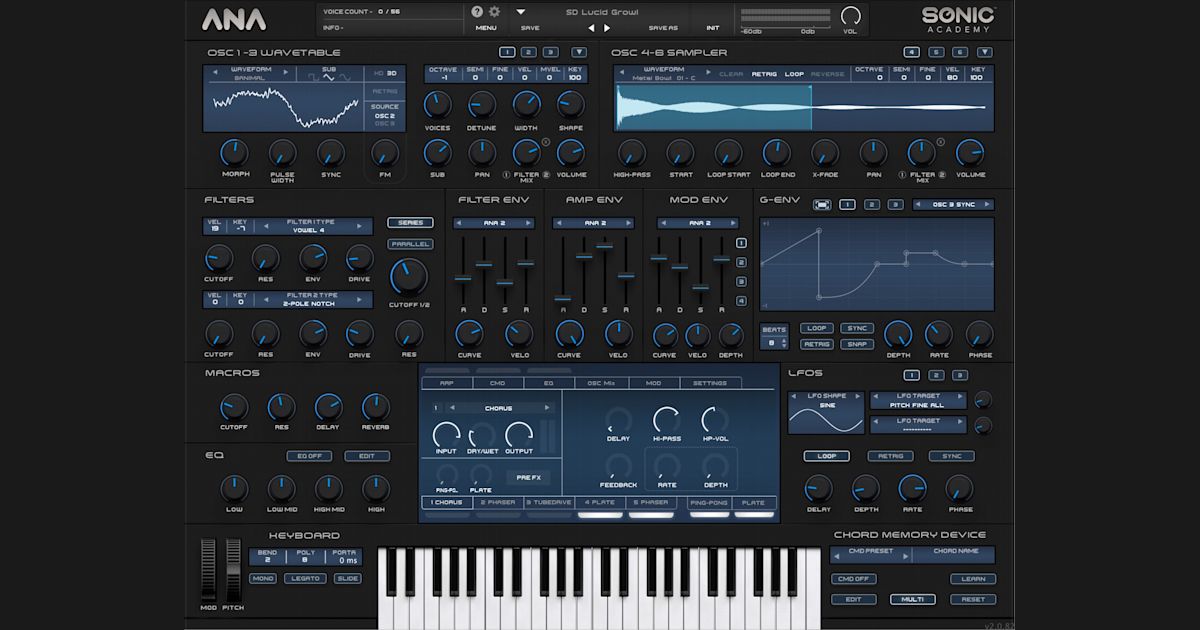Click the sampler HIGH-PASS knob

[x=632, y=153]
